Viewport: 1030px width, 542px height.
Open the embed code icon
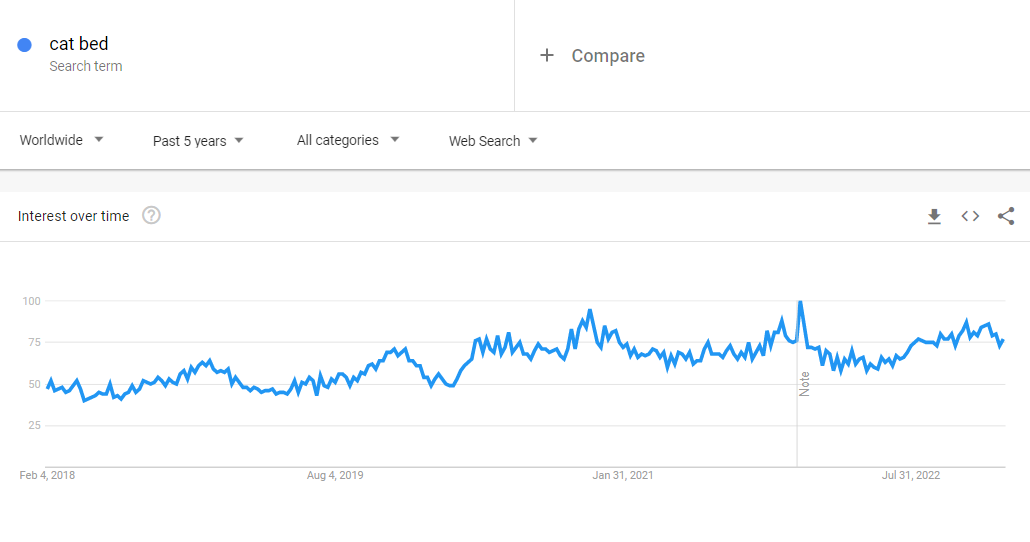[x=970, y=216]
